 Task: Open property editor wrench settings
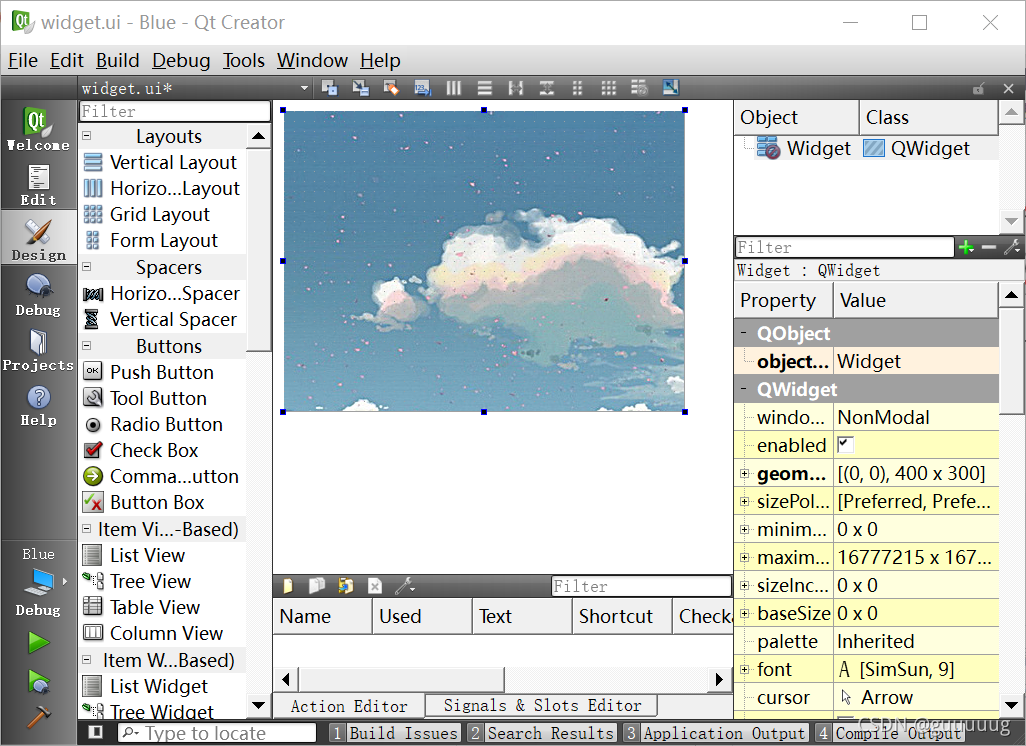click(x=1012, y=247)
